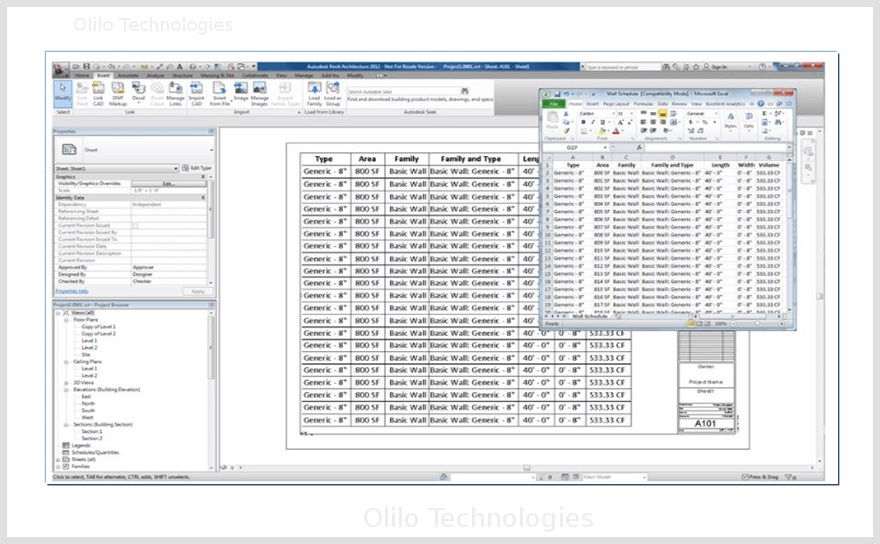Open Revit Annotate ribbon tab

(127, 75)
